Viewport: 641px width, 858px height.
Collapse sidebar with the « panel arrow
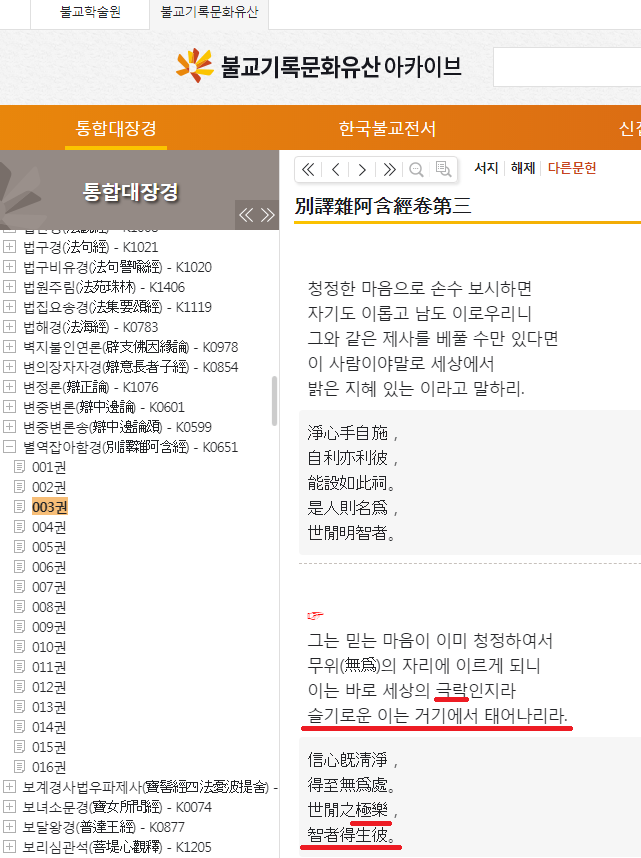(x=246, y=214)
